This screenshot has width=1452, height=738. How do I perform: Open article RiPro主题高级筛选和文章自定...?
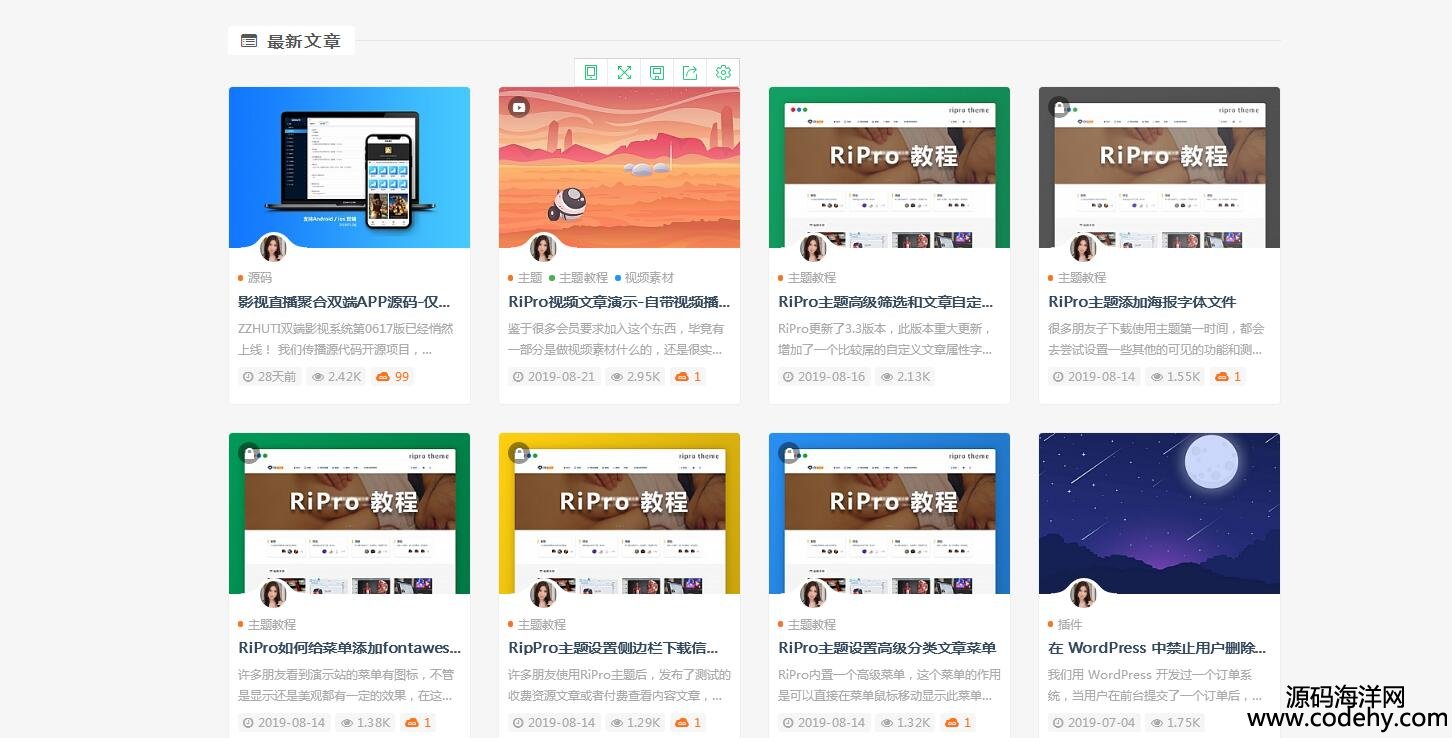click(886, 302)
